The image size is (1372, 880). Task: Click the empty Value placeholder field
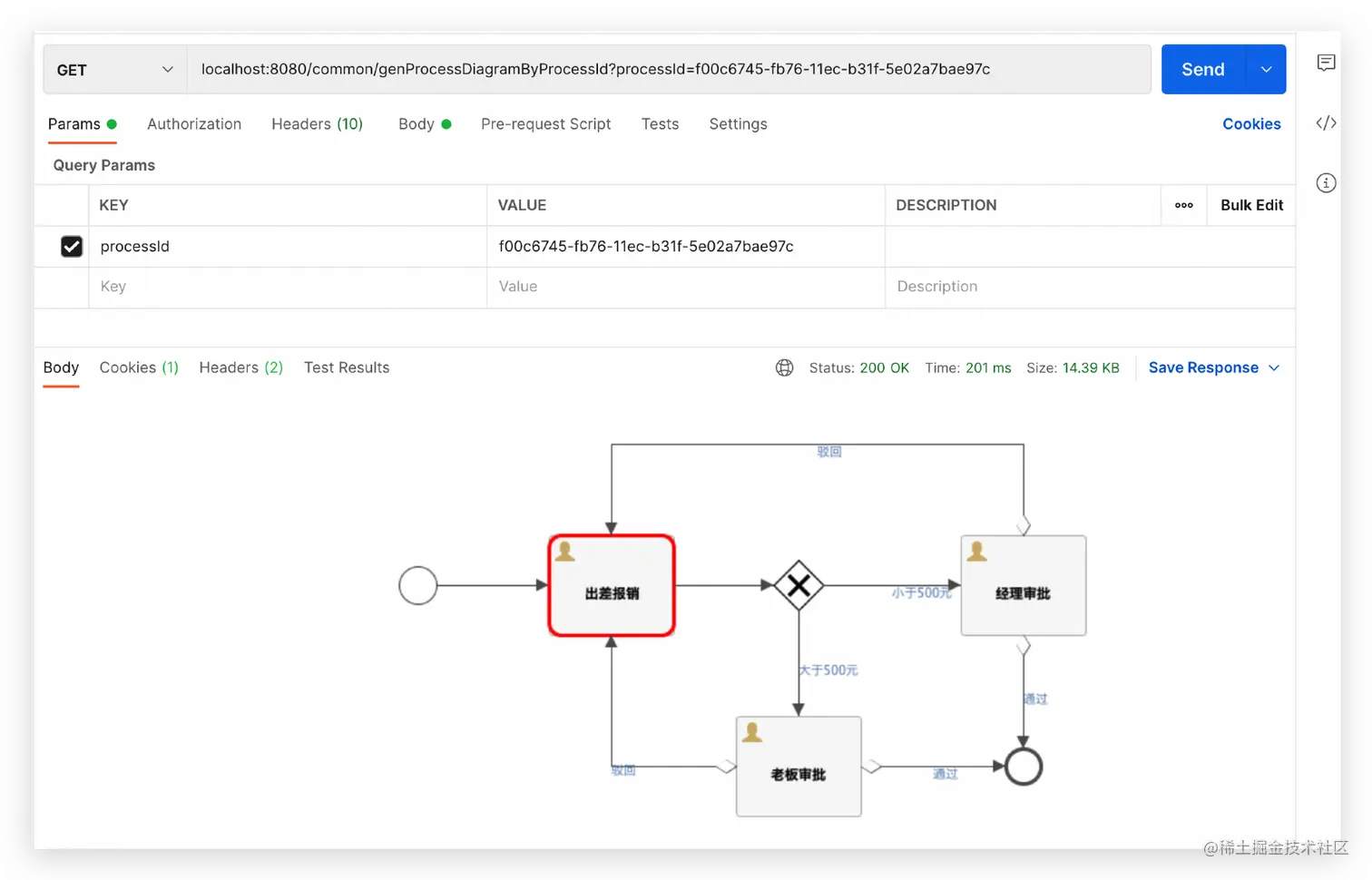685,287
